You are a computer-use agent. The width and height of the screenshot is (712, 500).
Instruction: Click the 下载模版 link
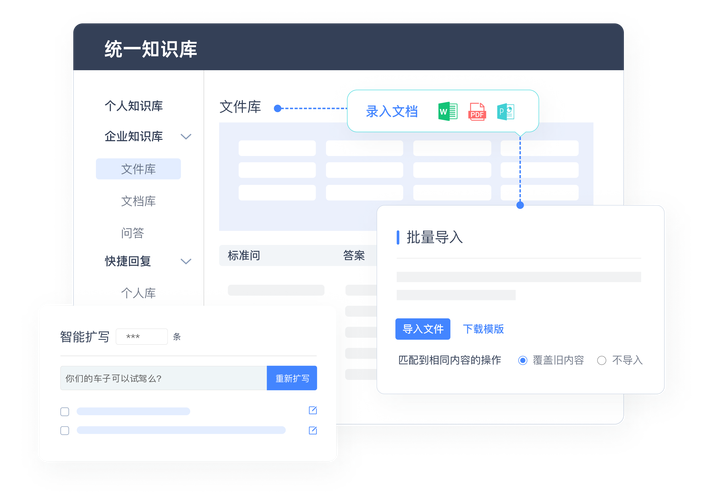[484, 329]
